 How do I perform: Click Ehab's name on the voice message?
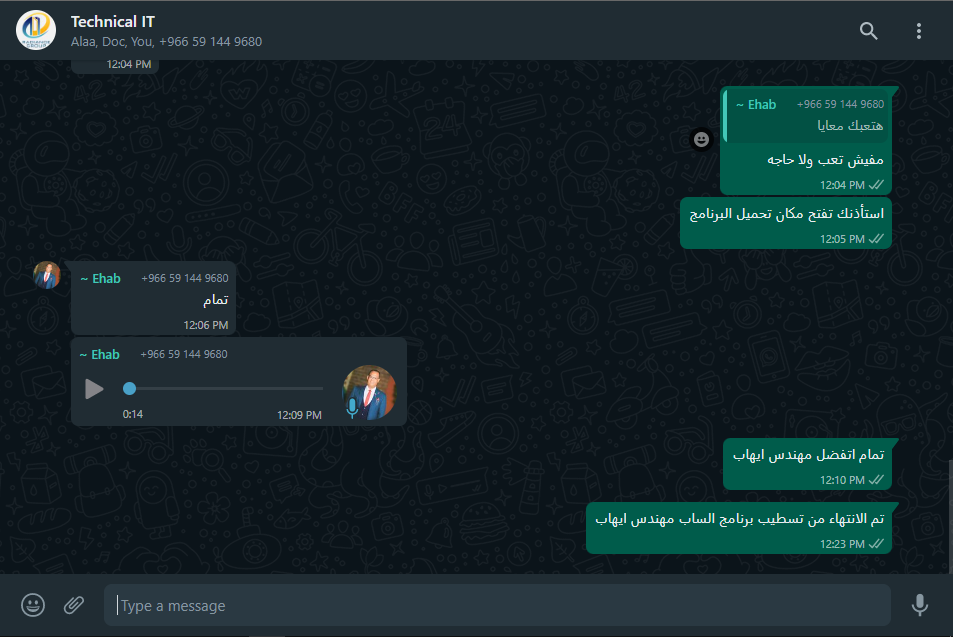[x=100, y=354]
